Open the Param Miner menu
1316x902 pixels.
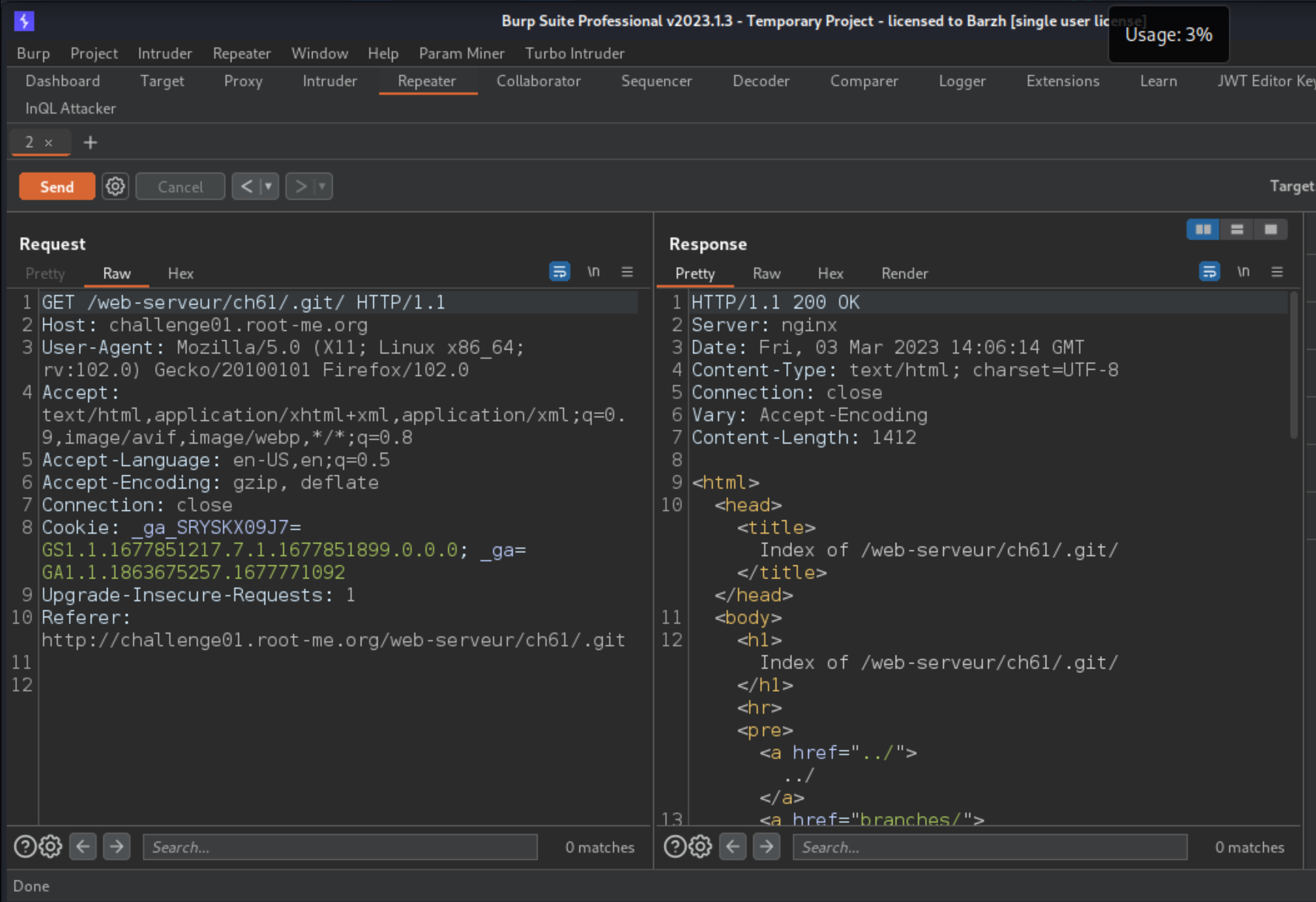coord(461,53)
